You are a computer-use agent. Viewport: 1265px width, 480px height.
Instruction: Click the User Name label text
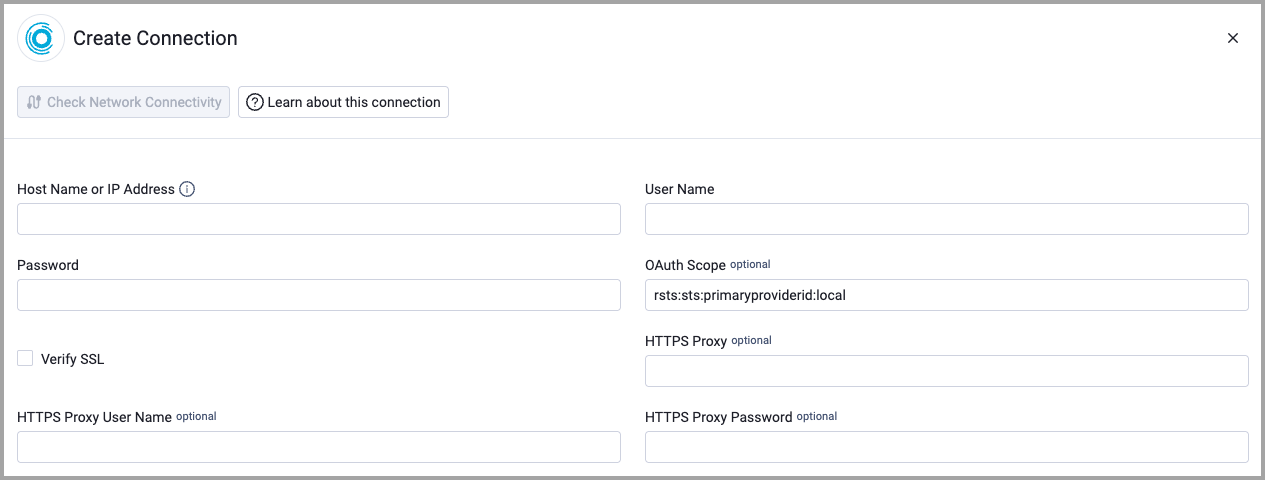[680, 189]
